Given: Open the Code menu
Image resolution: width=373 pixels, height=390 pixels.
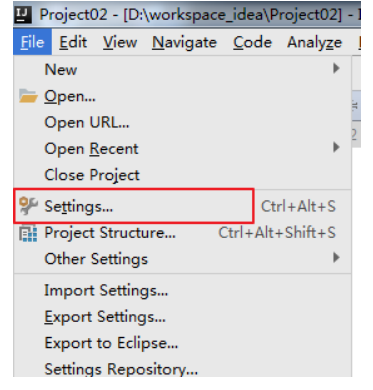Looking at the screenshot, I should [x=253, y=42].
